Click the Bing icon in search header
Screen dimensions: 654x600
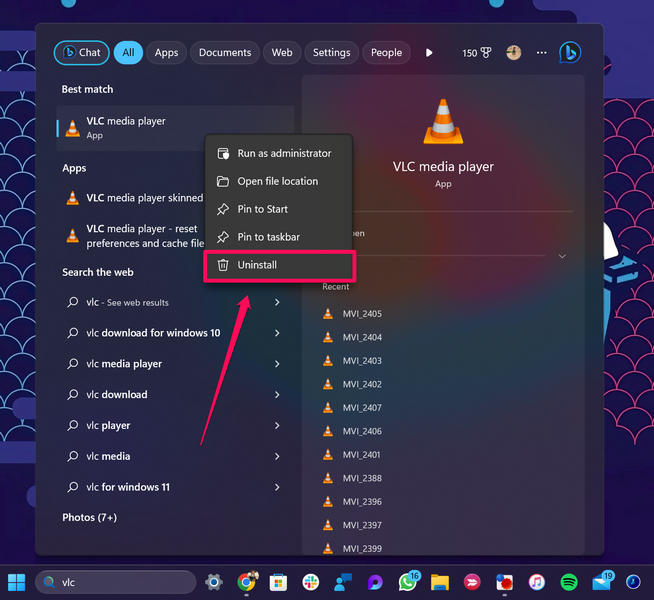pyautogui.click(x=569, y=53)
